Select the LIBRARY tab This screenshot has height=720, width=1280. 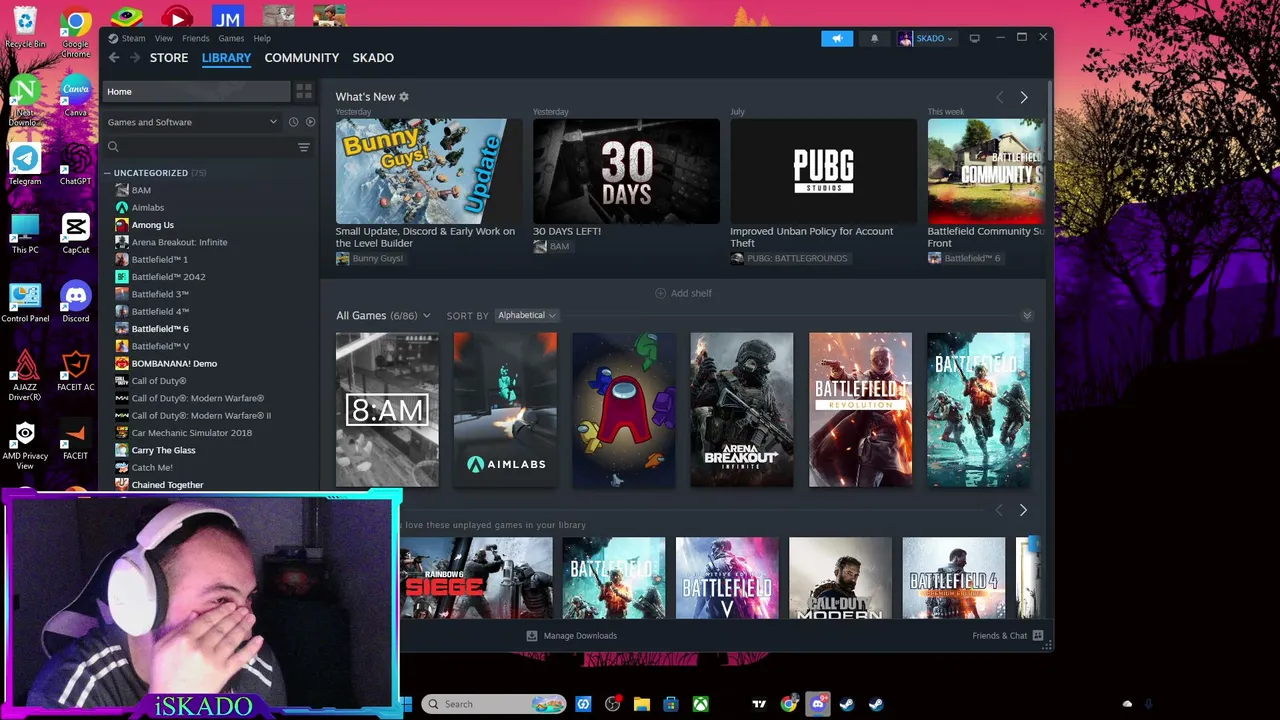coord(226,58)
